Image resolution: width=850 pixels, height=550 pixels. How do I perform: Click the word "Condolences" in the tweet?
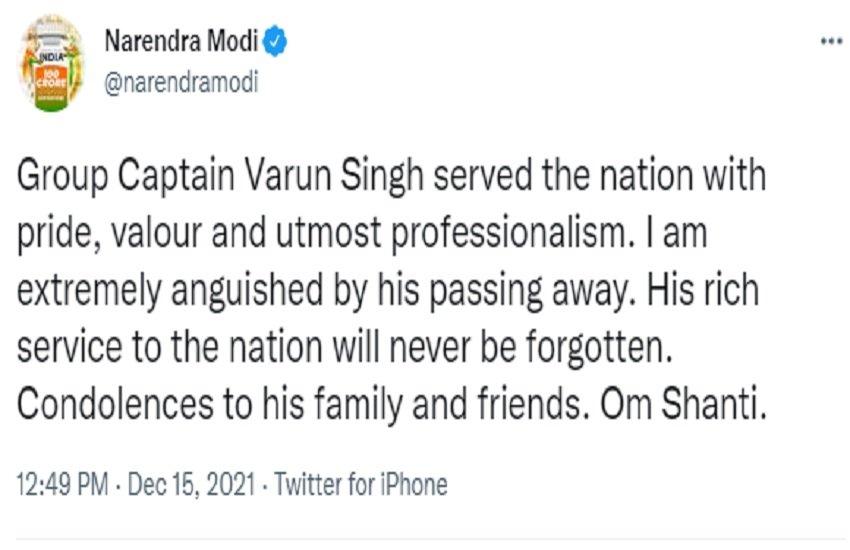point(115,404)
